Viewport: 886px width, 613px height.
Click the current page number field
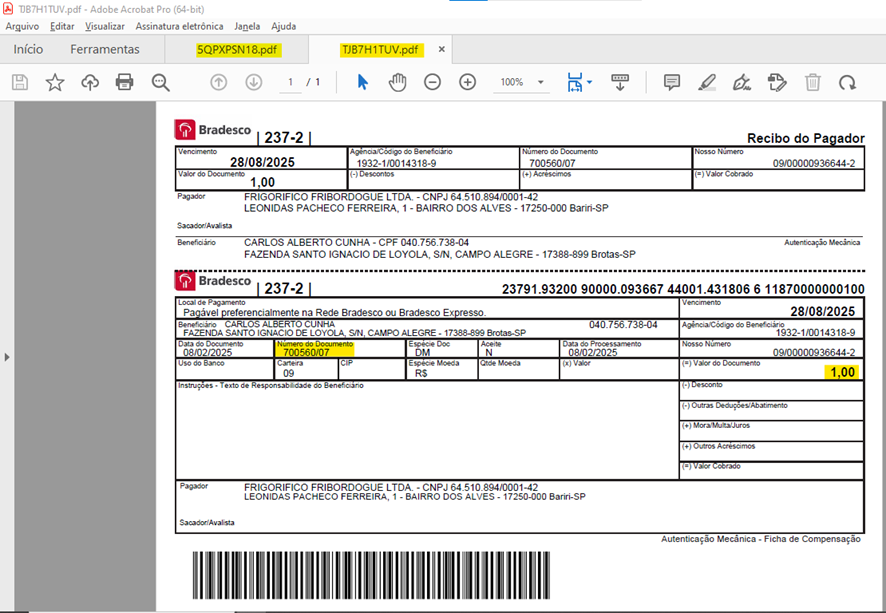290,82
